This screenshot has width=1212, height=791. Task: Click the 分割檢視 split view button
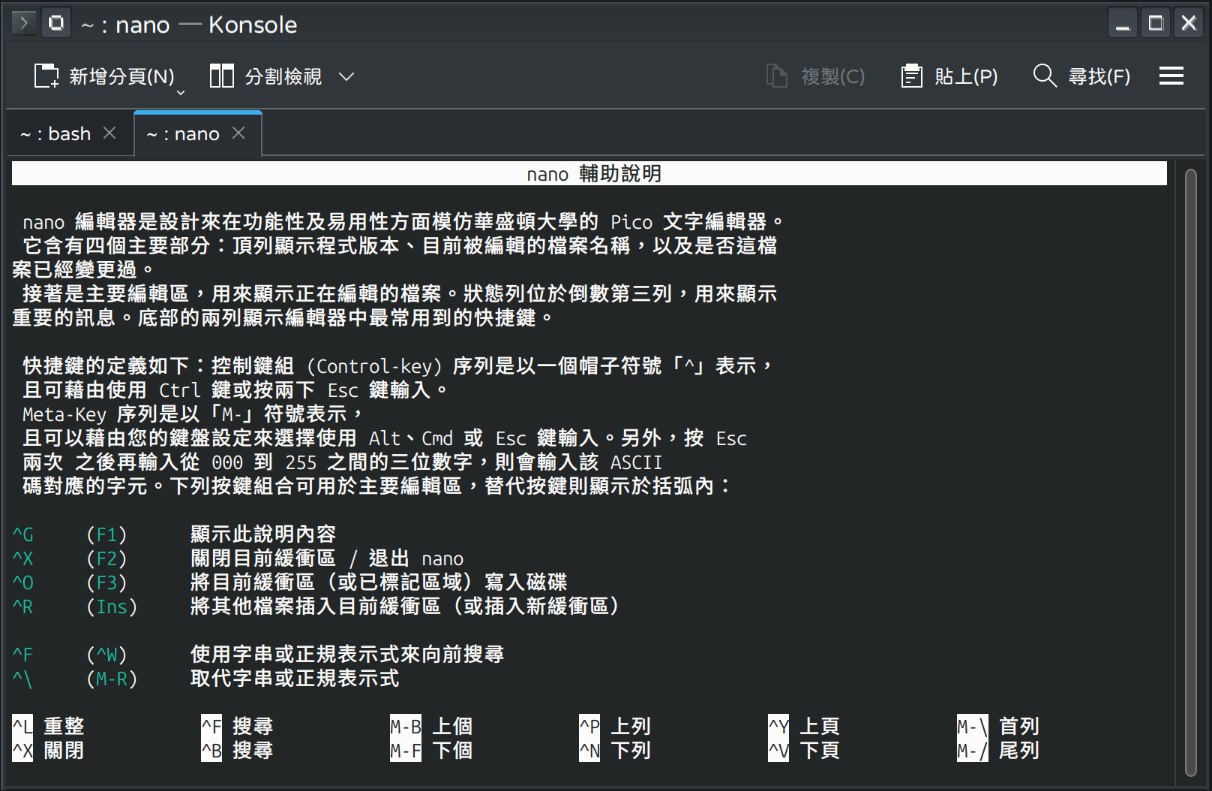267,77
